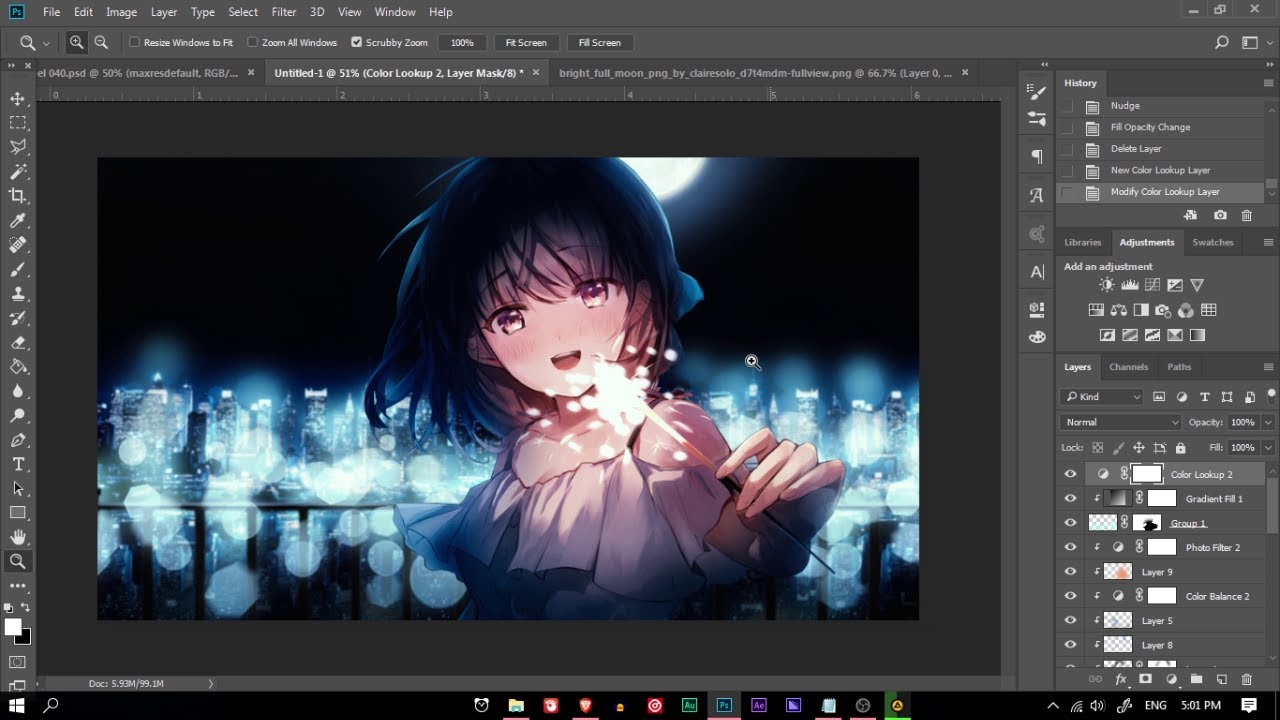Select the Clone Stamp tool

[x=18, y=294]
